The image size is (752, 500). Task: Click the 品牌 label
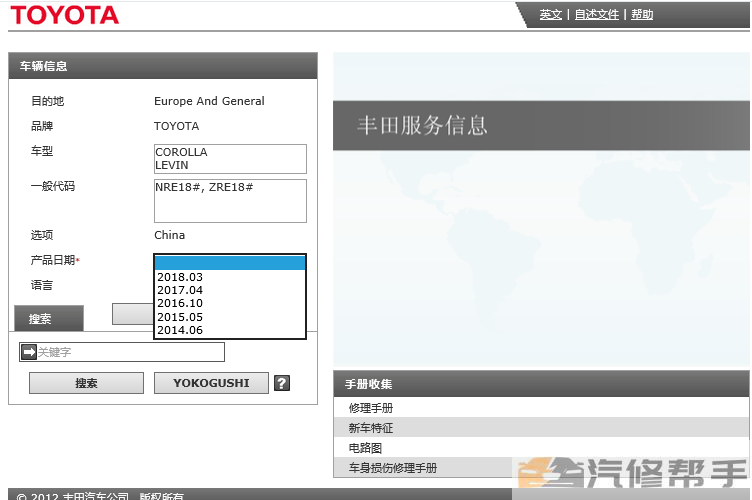pos(42,126)
